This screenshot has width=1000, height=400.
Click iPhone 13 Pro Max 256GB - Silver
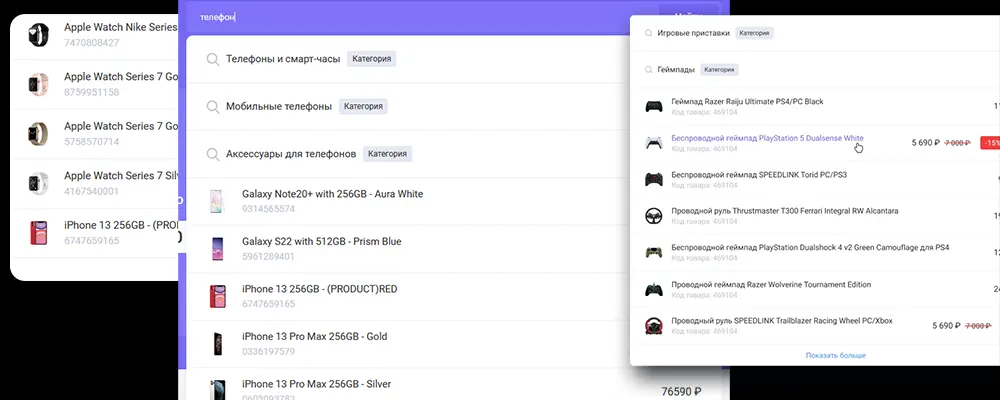pyautogui.click(x=316, y=384)
